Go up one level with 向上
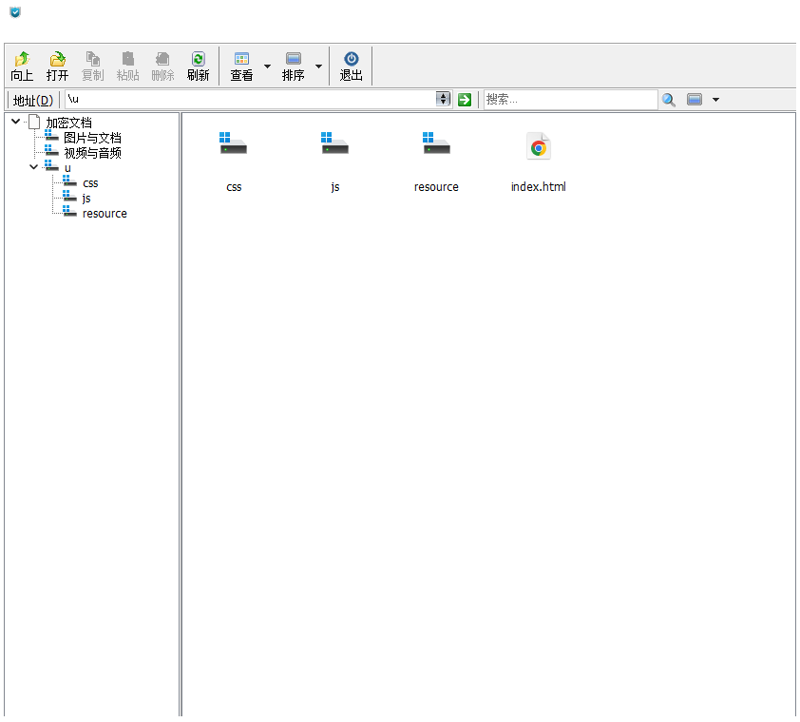This screenshot has height=722, width=800. [22, 66]
